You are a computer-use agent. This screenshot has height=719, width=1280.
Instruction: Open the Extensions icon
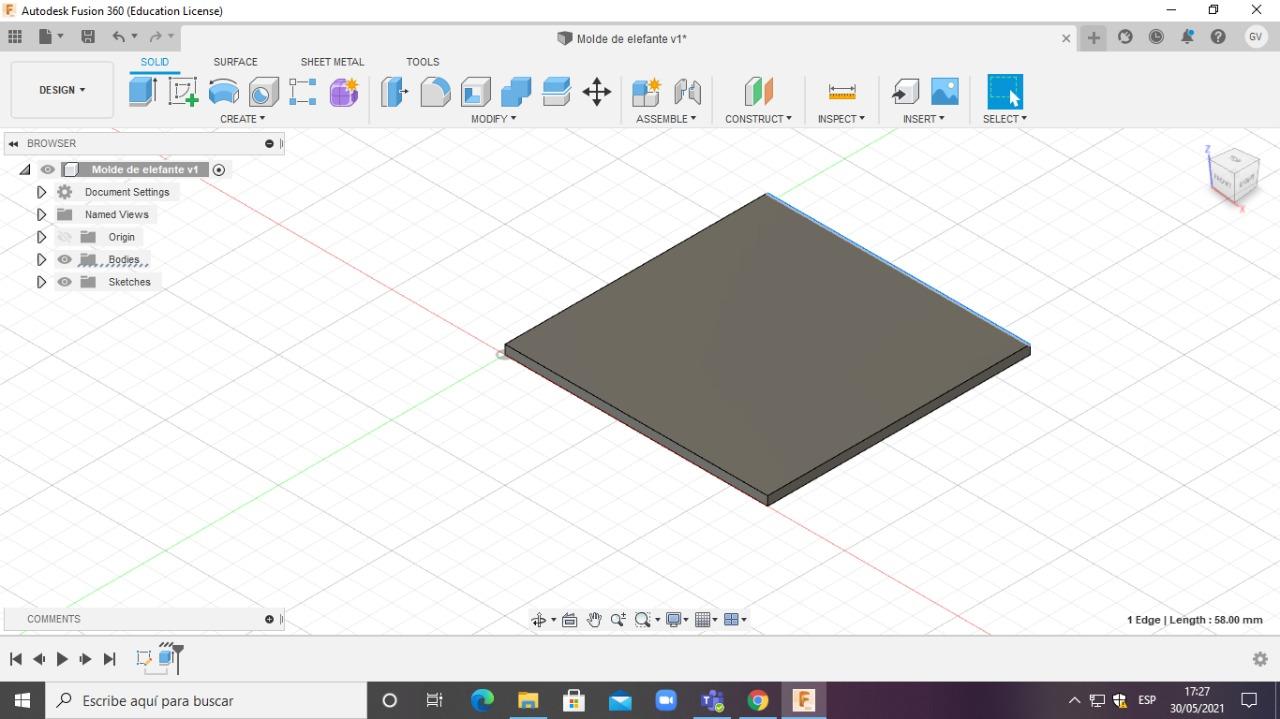[1125, 37]
